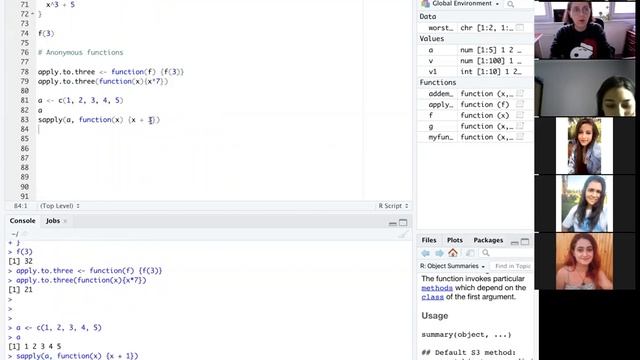Click the environment search magnifier icon
640x360 pixels.
(x=511, y=4)
